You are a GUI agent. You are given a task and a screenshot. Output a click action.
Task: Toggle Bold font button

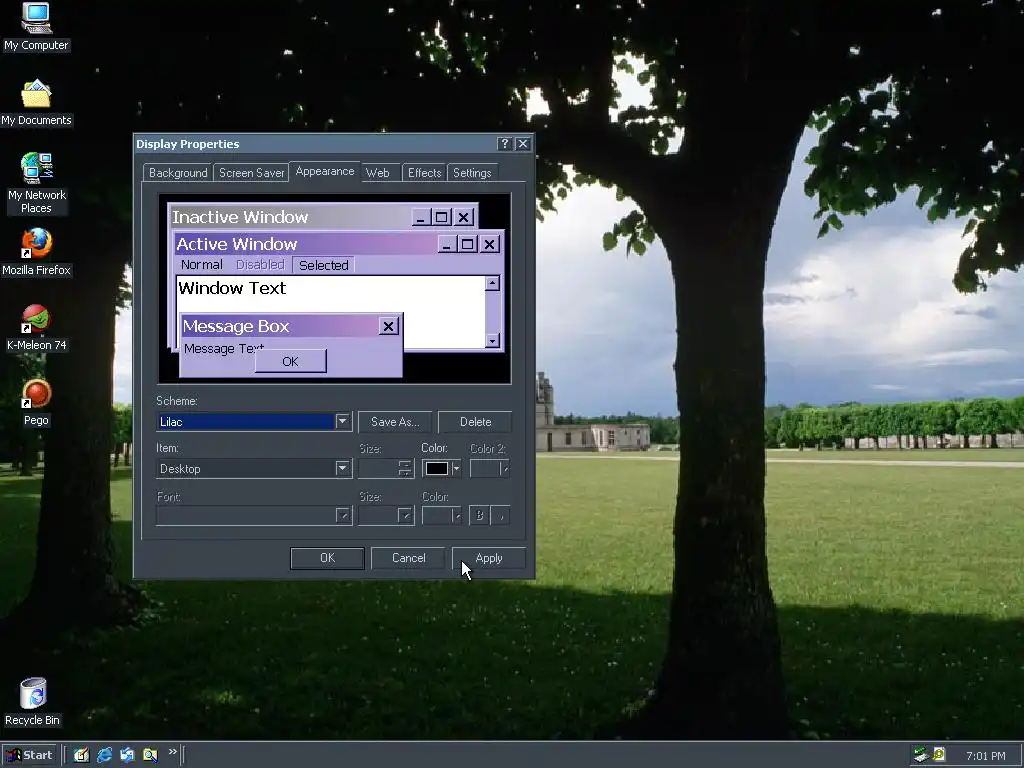(479, 515)
